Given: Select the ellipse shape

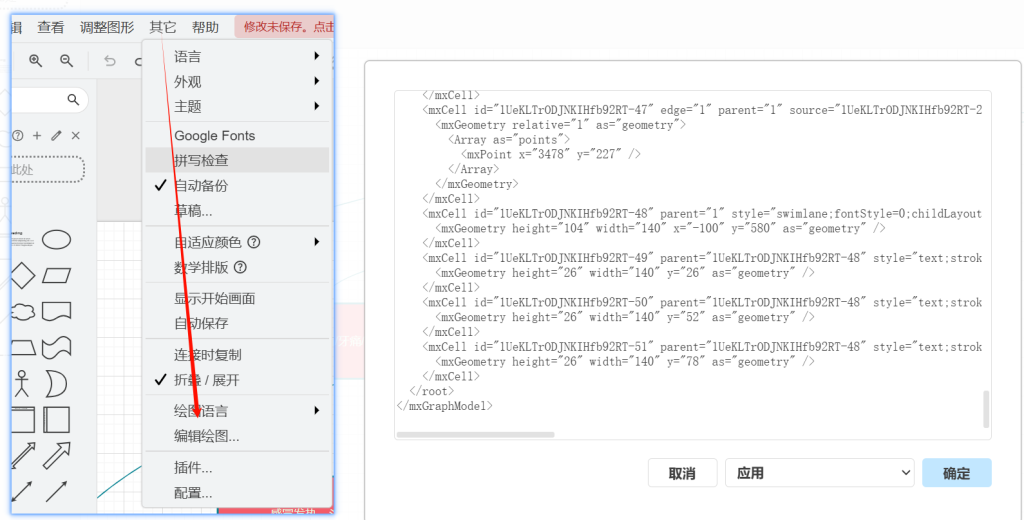Looking at the screenshot, I should tap(56, 239).
